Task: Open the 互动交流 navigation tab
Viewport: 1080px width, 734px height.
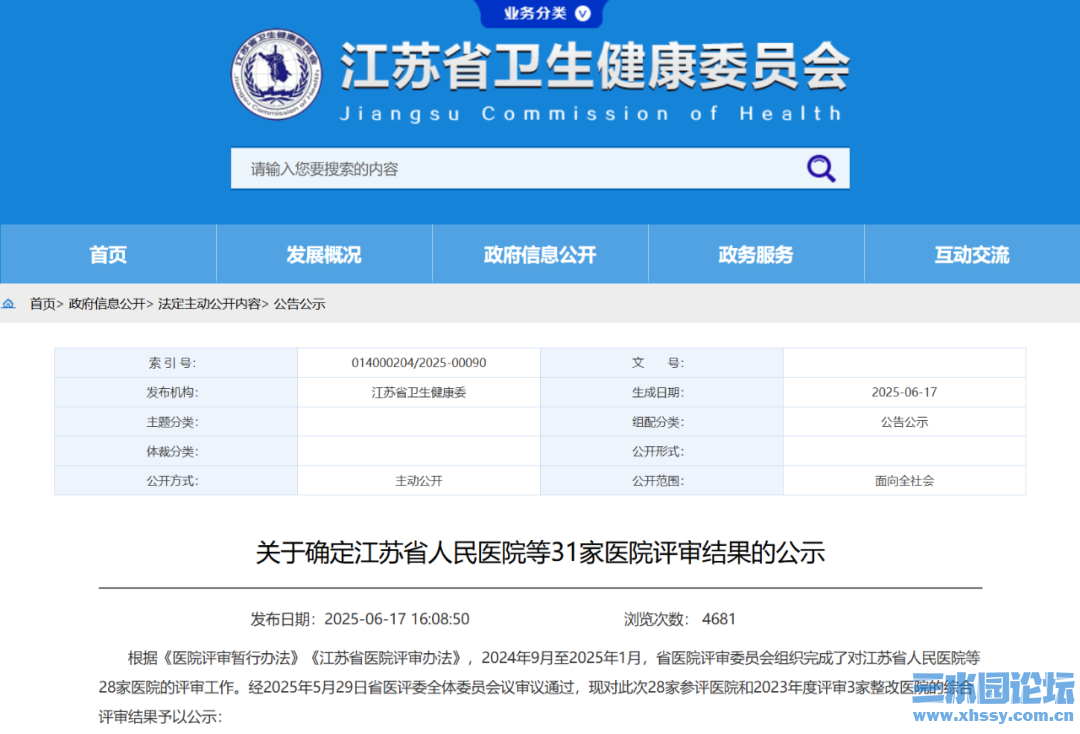Action: [x=972, y=254]
